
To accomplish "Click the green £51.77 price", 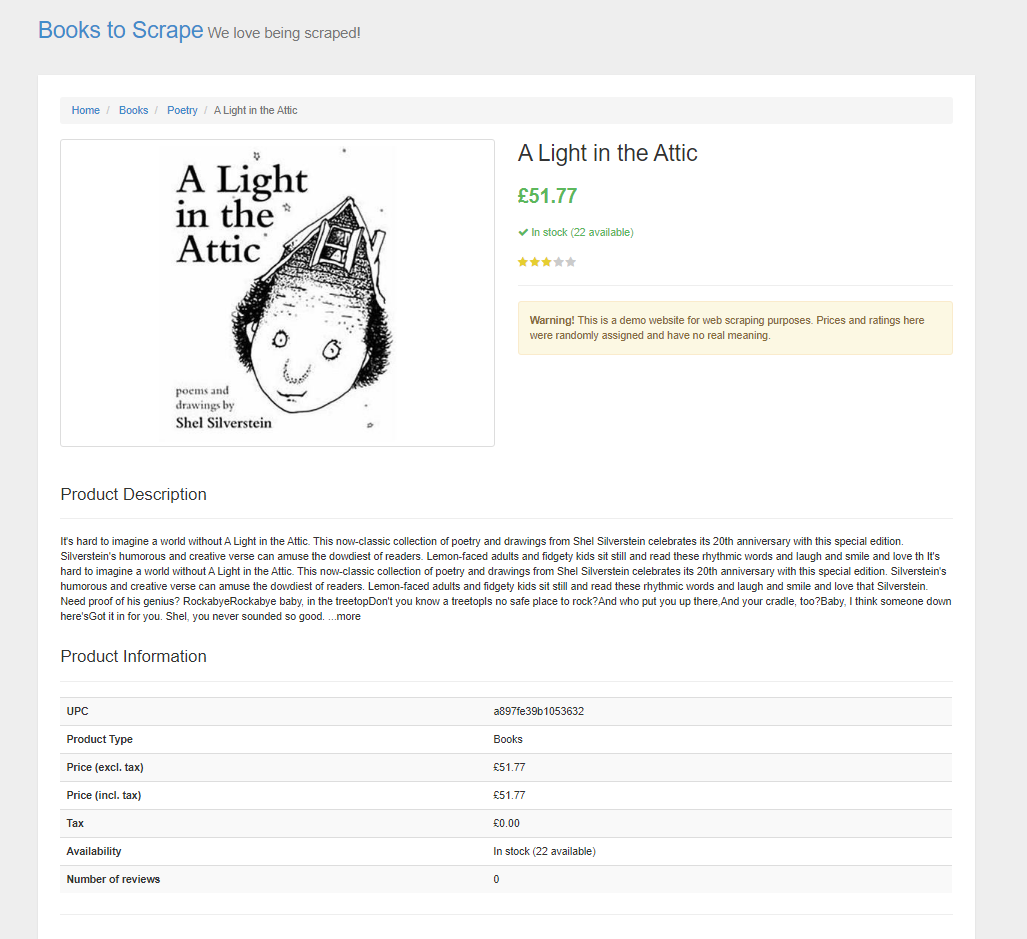I will click(547, 196).
